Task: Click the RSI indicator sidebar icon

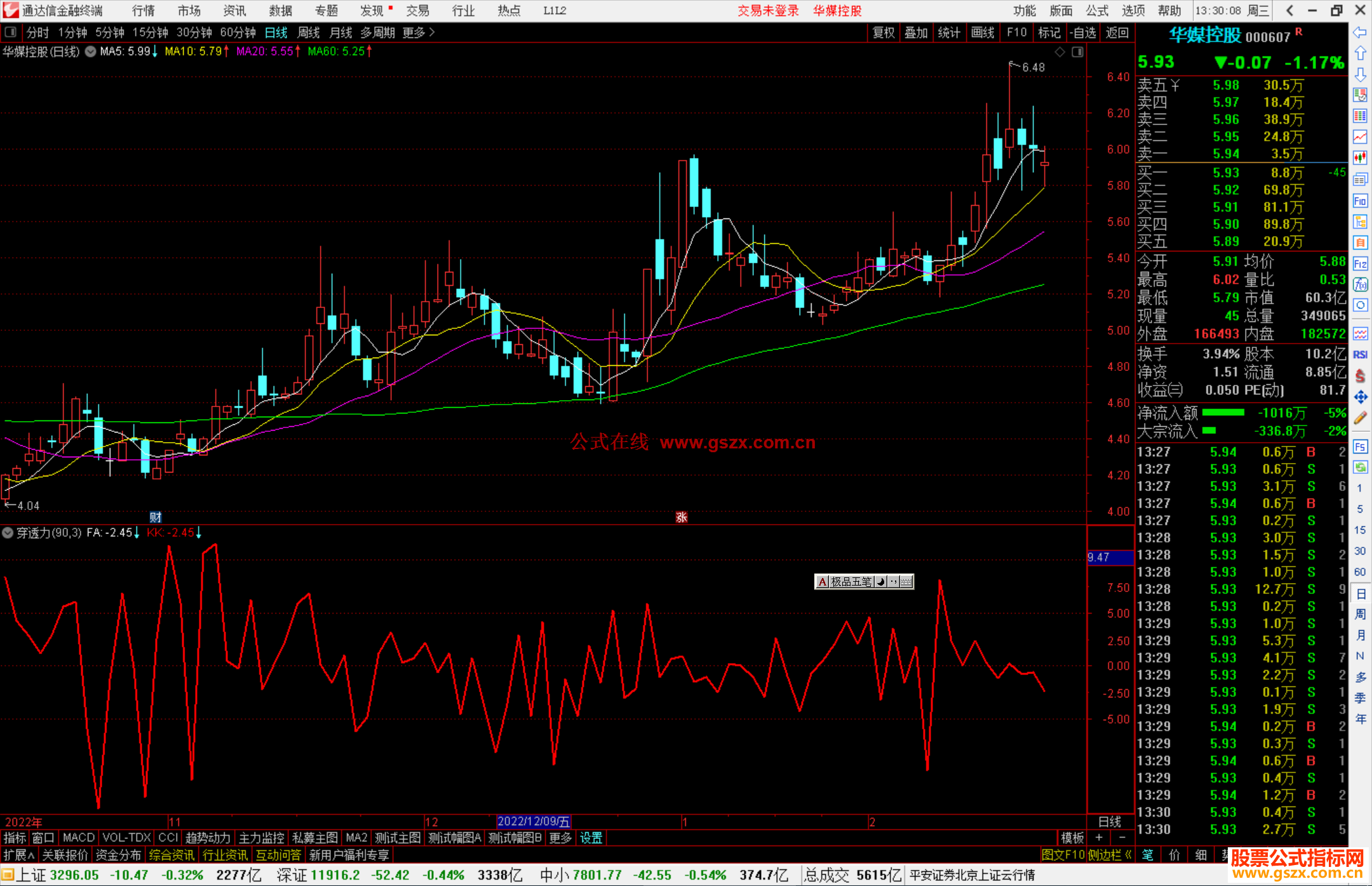Action: tap(1360, 354)
